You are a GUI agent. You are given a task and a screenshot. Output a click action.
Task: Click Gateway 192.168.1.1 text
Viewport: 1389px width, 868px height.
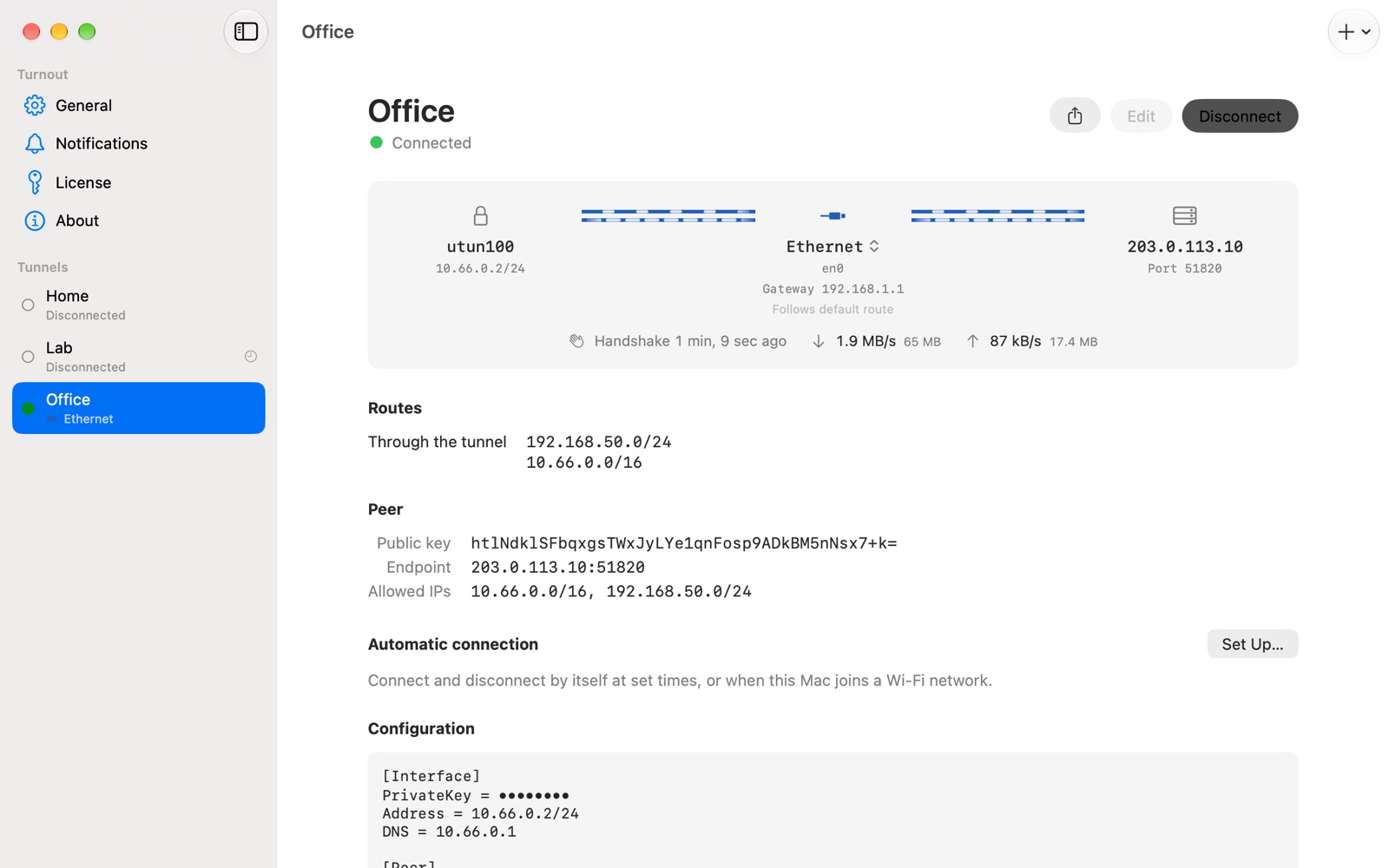833,289
